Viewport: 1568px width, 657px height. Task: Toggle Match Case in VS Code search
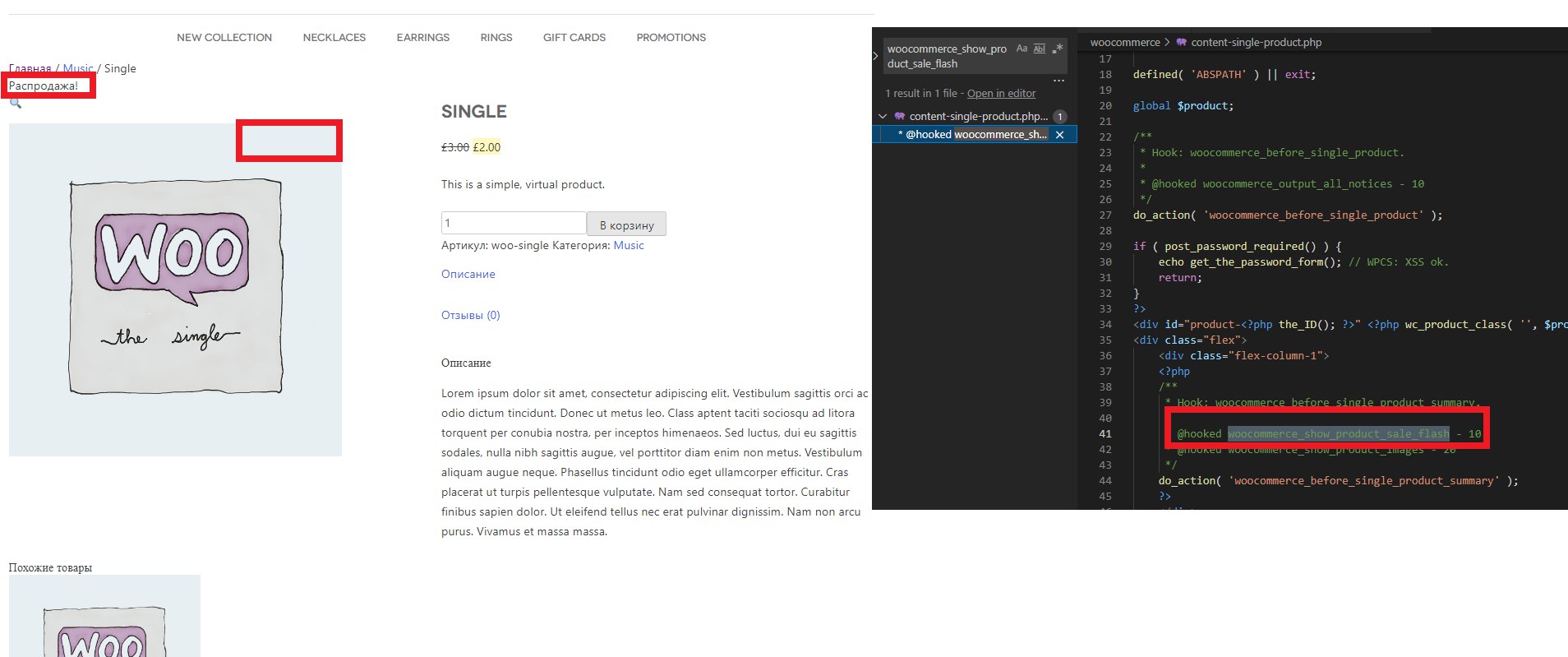click(1022, 49)
